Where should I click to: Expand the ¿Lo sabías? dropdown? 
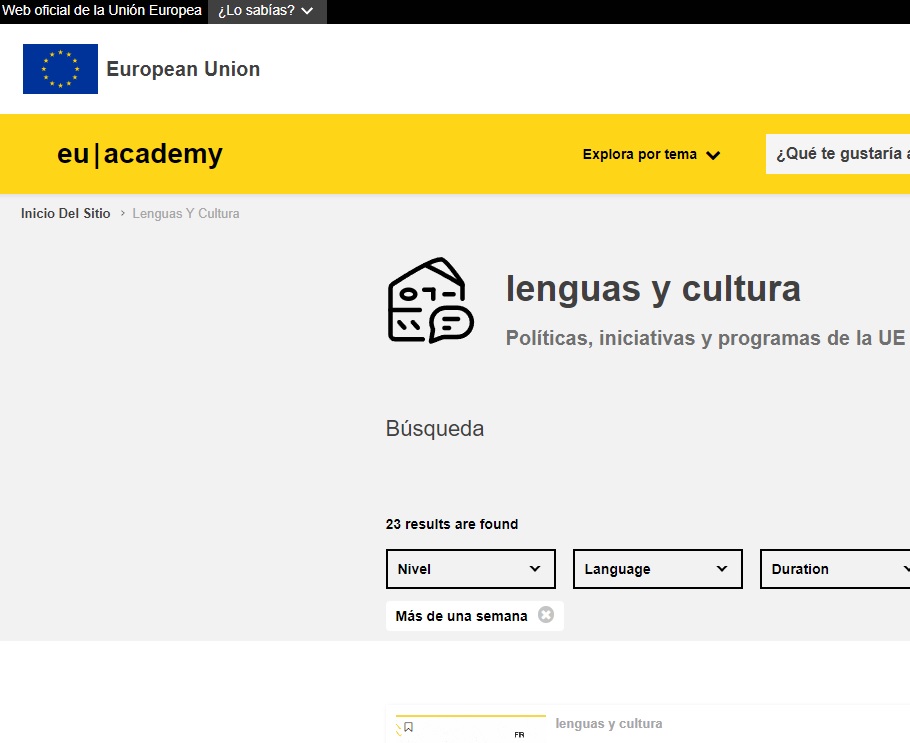[267, 10]
